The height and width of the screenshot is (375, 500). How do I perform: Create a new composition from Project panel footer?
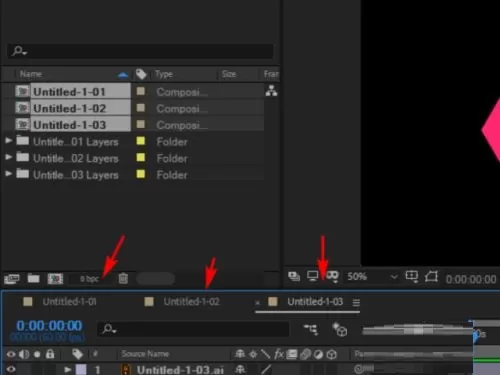click(55, 278)
